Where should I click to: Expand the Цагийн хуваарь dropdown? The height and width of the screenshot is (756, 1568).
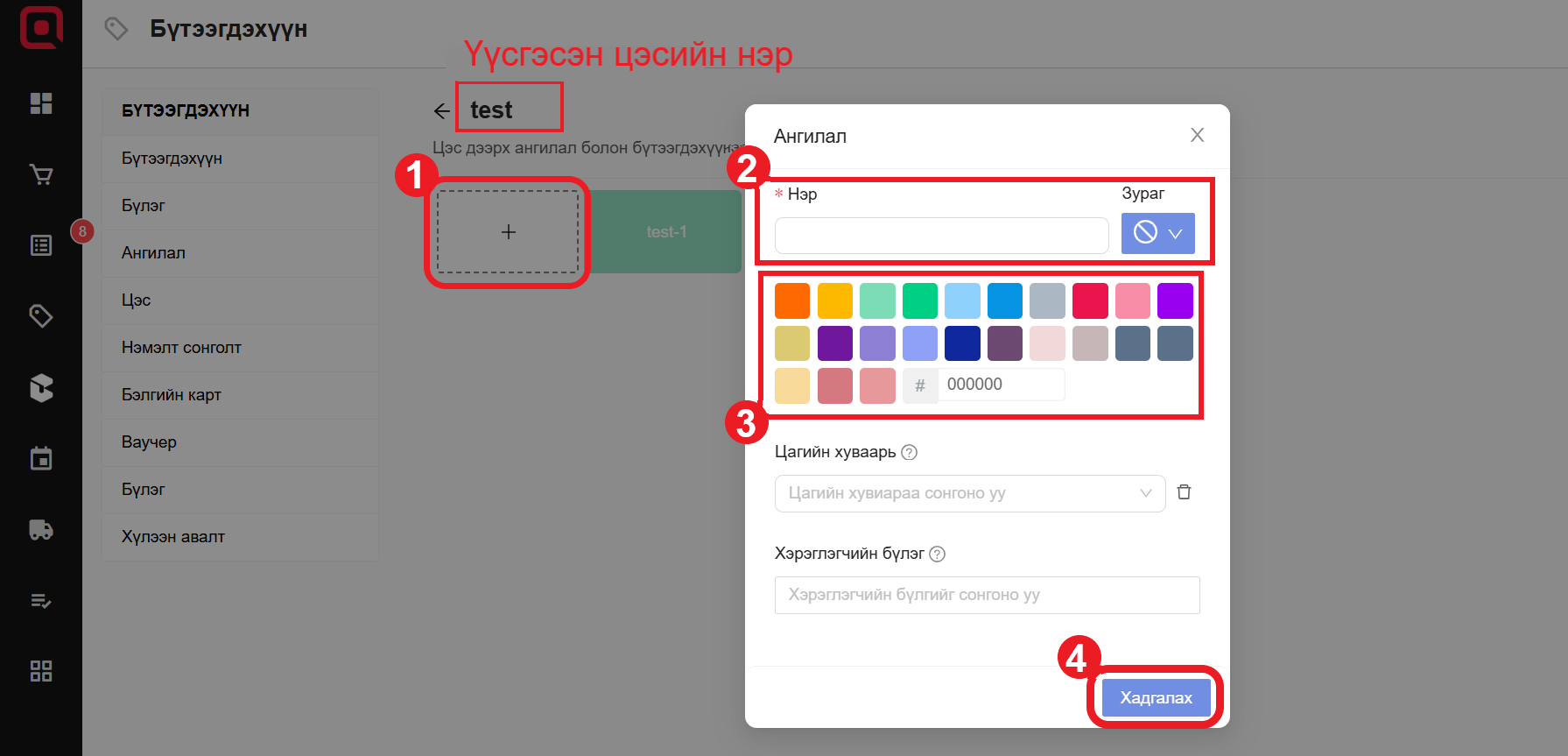point(969,493)
